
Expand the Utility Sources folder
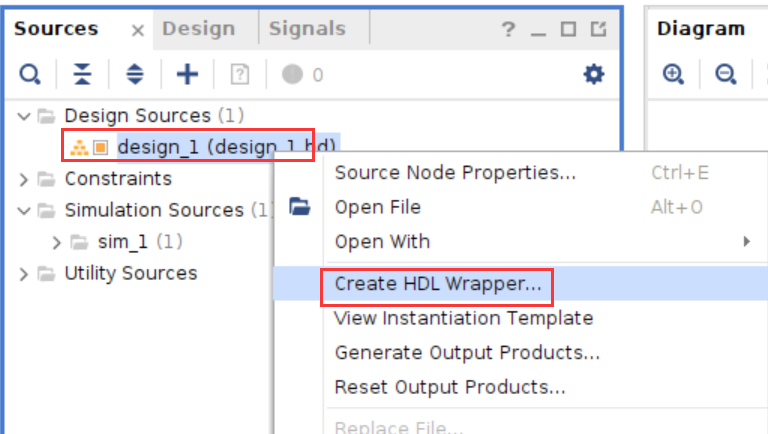(24, 274)
